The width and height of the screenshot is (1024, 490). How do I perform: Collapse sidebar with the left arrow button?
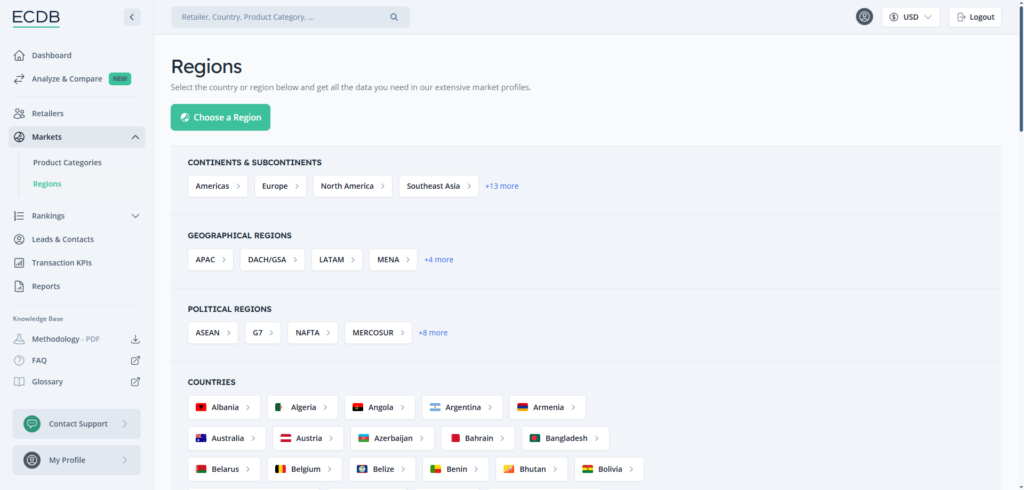point(132,17)
